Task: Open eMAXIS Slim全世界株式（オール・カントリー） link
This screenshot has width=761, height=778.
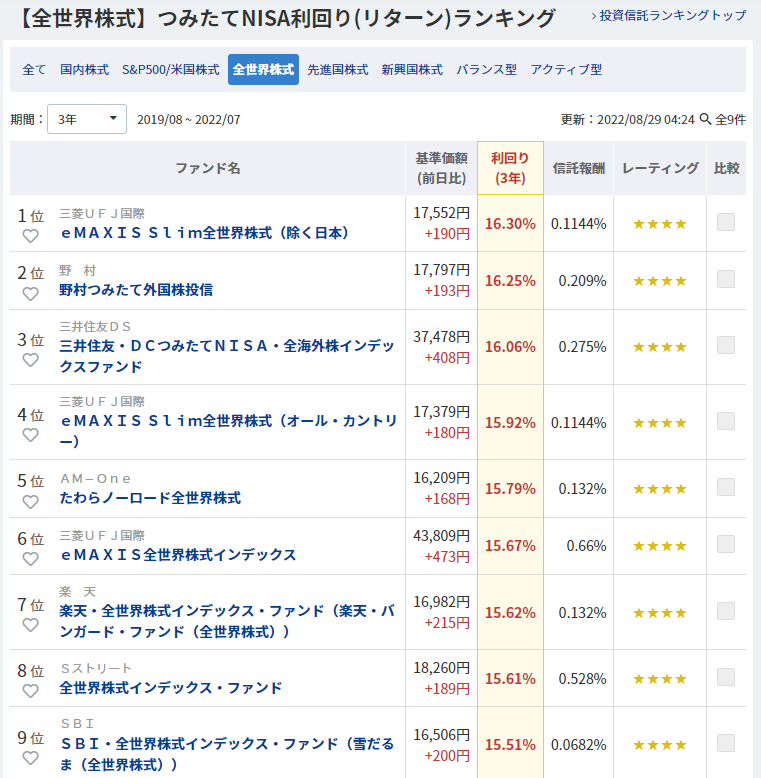Action: pos(228,431)
